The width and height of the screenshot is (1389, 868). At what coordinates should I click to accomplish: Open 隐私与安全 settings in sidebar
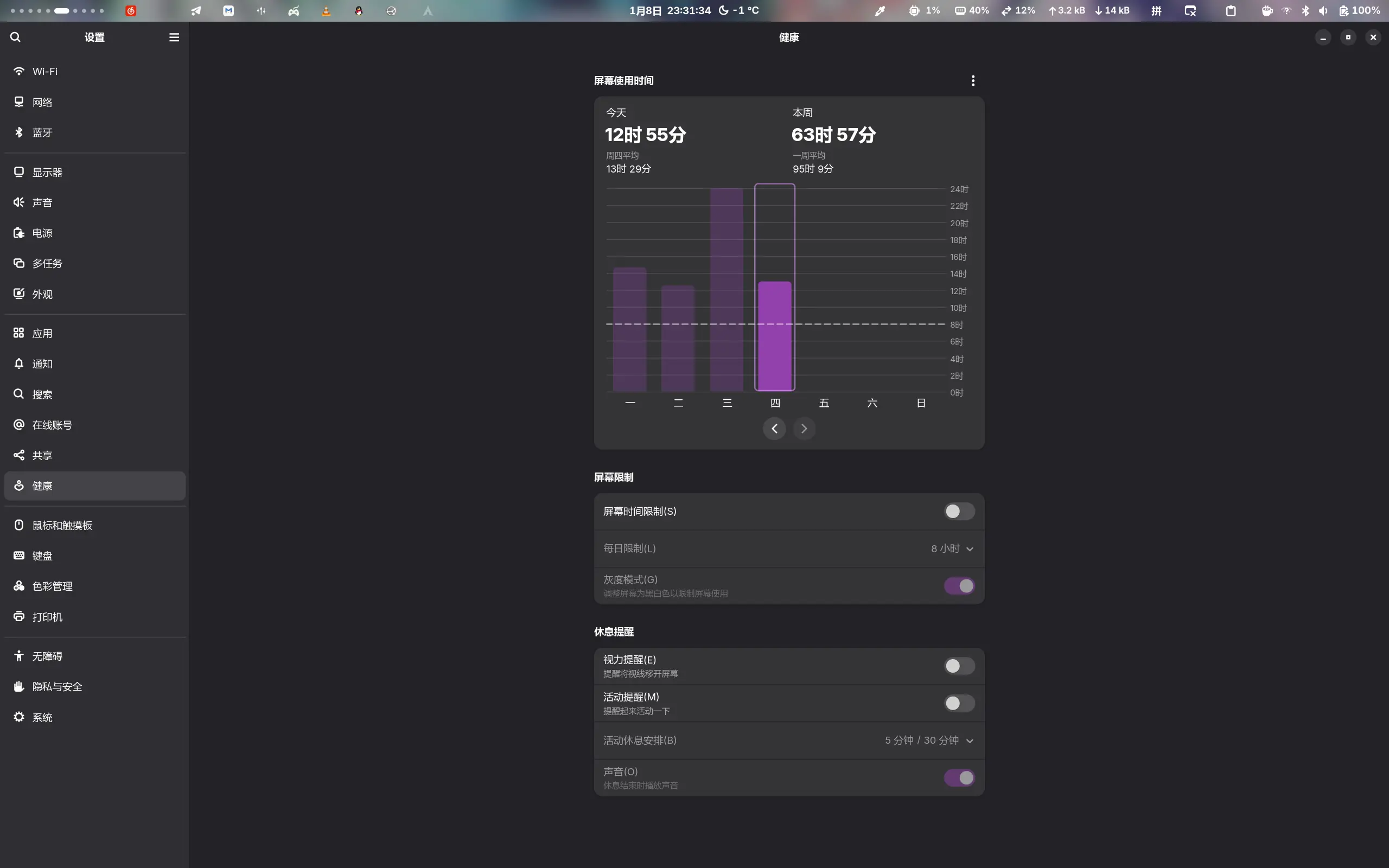(x=57, y=687)
